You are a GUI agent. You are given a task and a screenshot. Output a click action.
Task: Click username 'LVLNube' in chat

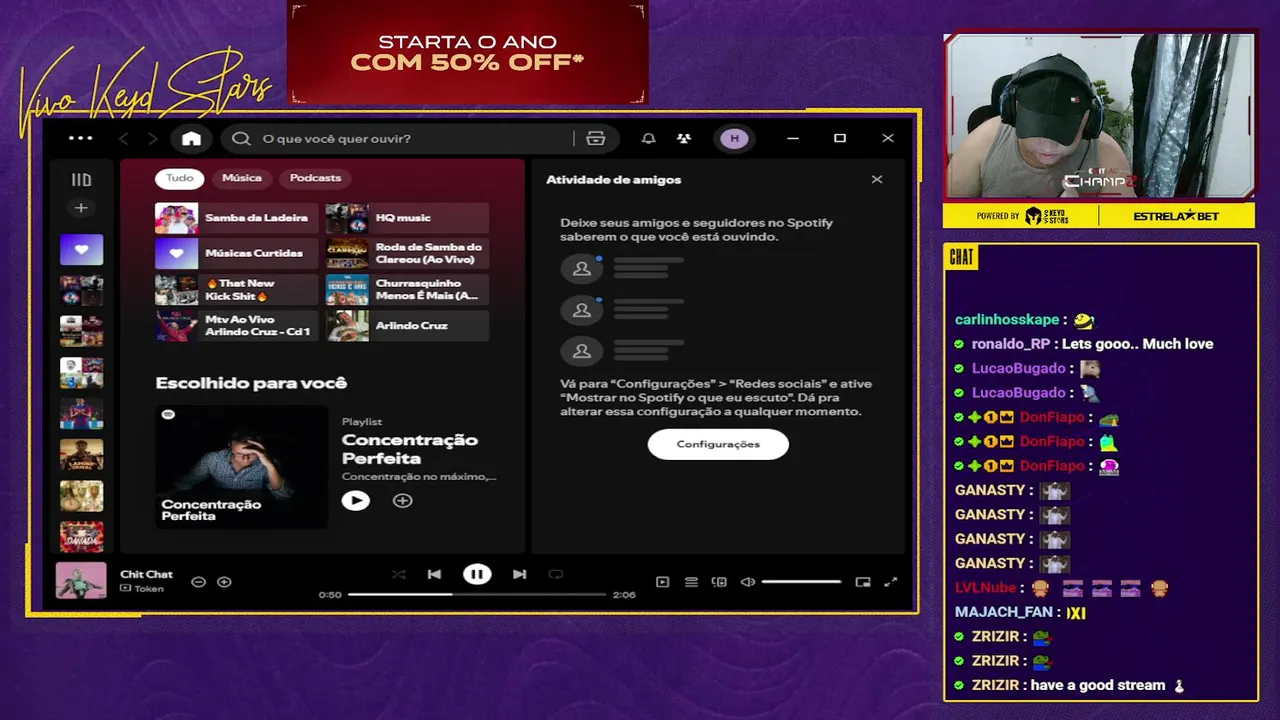coord(985,588)
